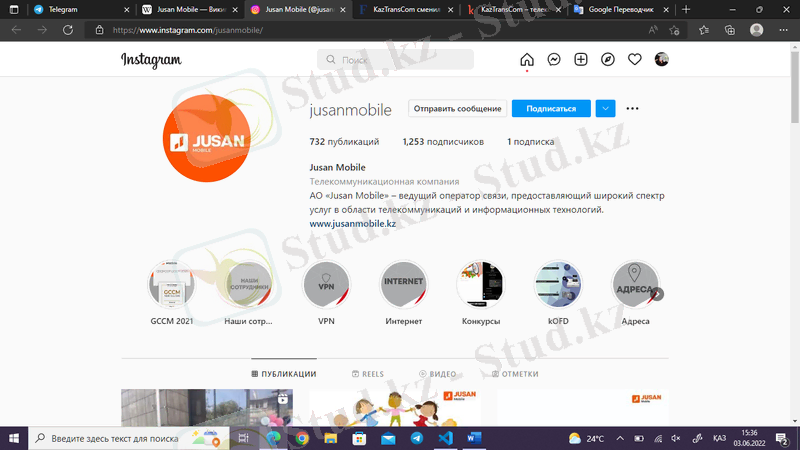
Task: Select the ПУБЛИКАЦИИ tab
Action: coord(284,374)
